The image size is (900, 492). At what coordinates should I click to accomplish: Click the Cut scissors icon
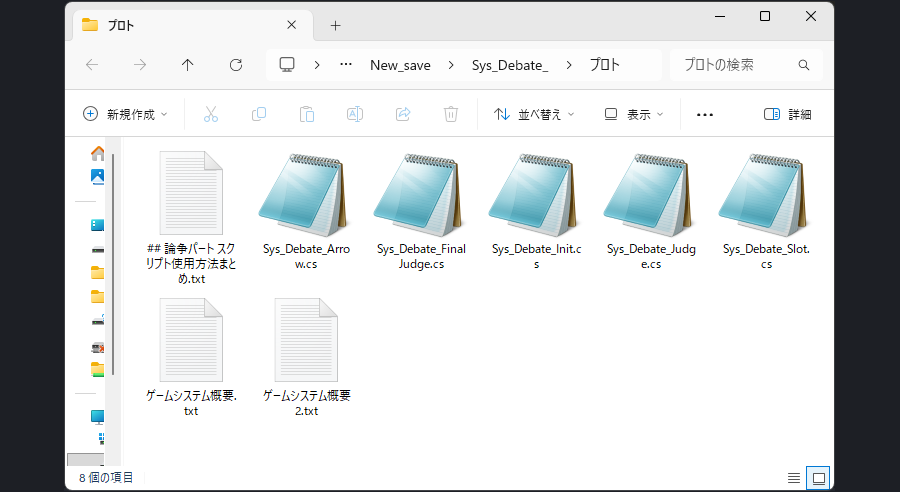tap(210, 114)
